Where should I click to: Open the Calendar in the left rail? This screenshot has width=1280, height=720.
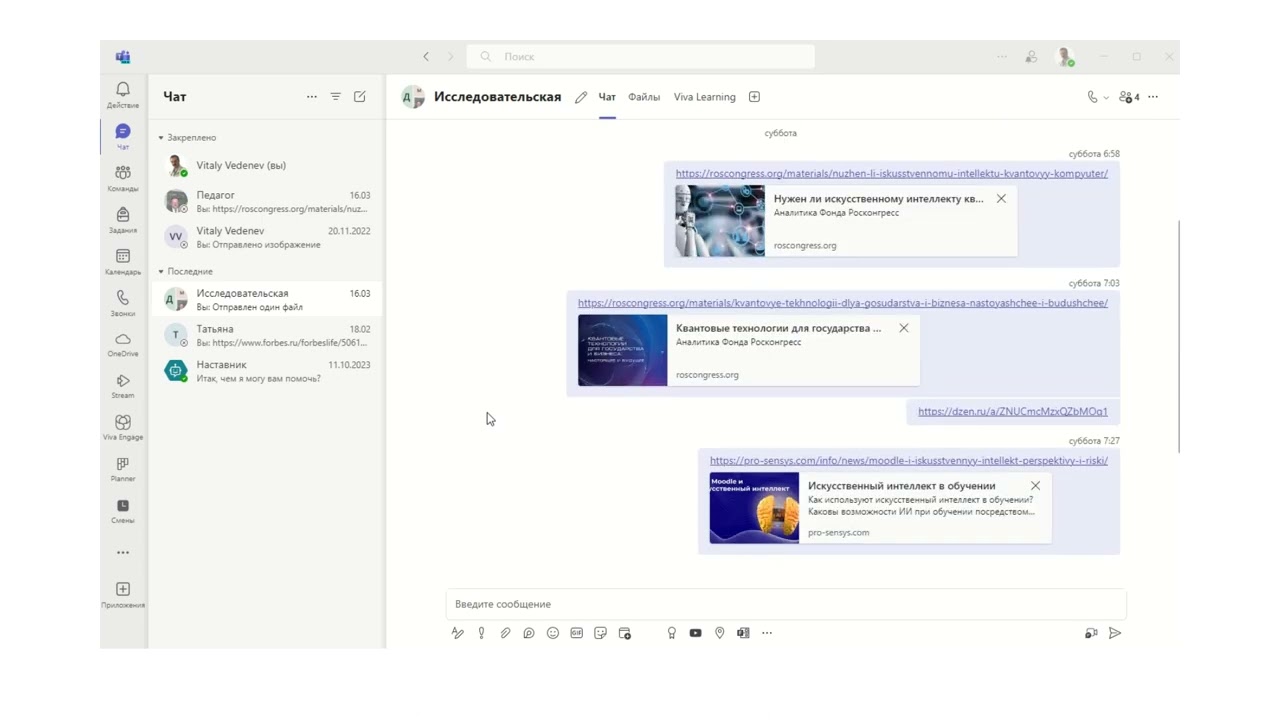123,262
